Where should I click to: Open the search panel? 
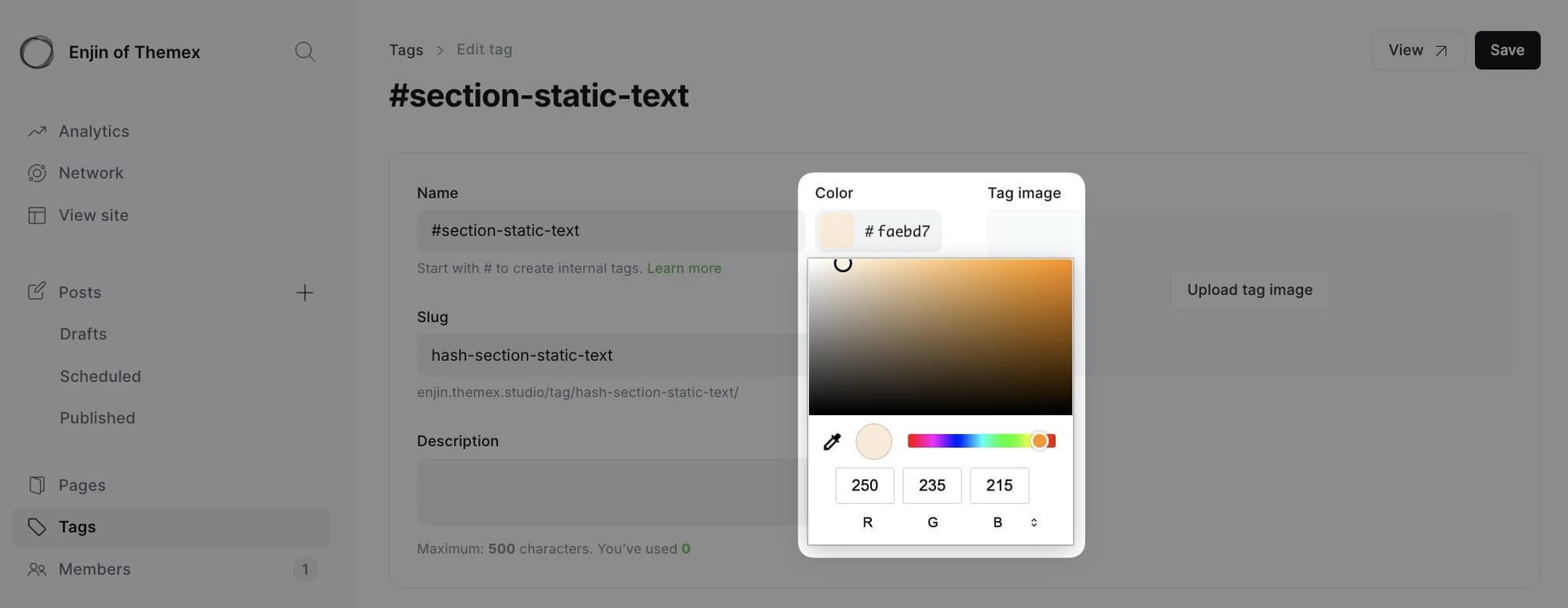305,51
